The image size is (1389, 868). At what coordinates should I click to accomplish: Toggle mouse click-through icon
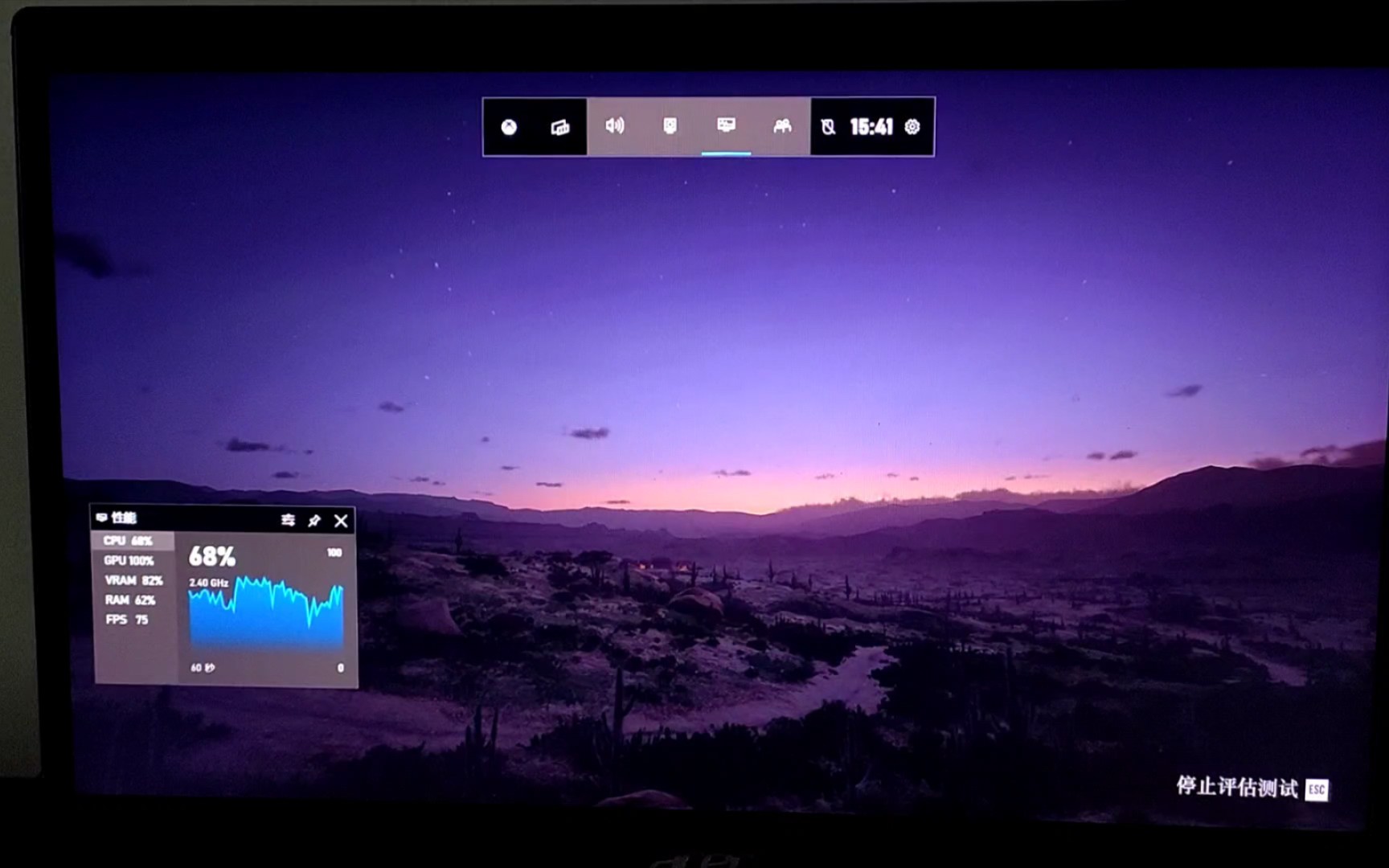(x=828, y=127)
